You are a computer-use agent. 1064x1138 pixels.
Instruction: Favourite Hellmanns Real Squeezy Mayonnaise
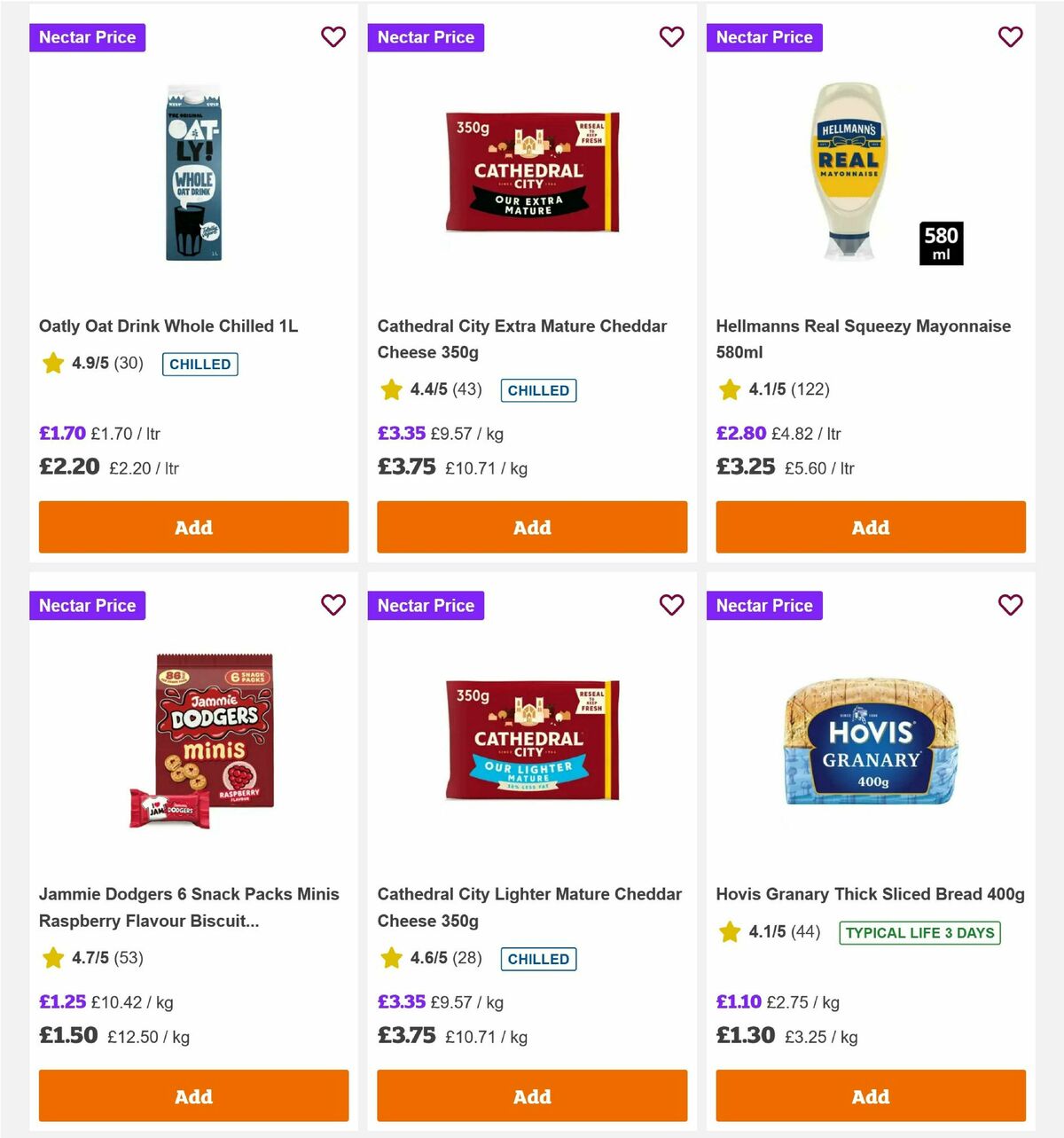(1011, 37)
